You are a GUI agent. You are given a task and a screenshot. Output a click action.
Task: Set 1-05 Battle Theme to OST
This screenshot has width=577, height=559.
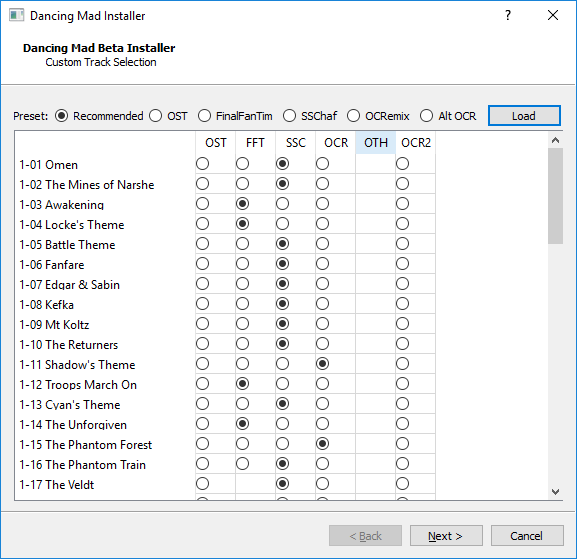(x=202, y=244)
